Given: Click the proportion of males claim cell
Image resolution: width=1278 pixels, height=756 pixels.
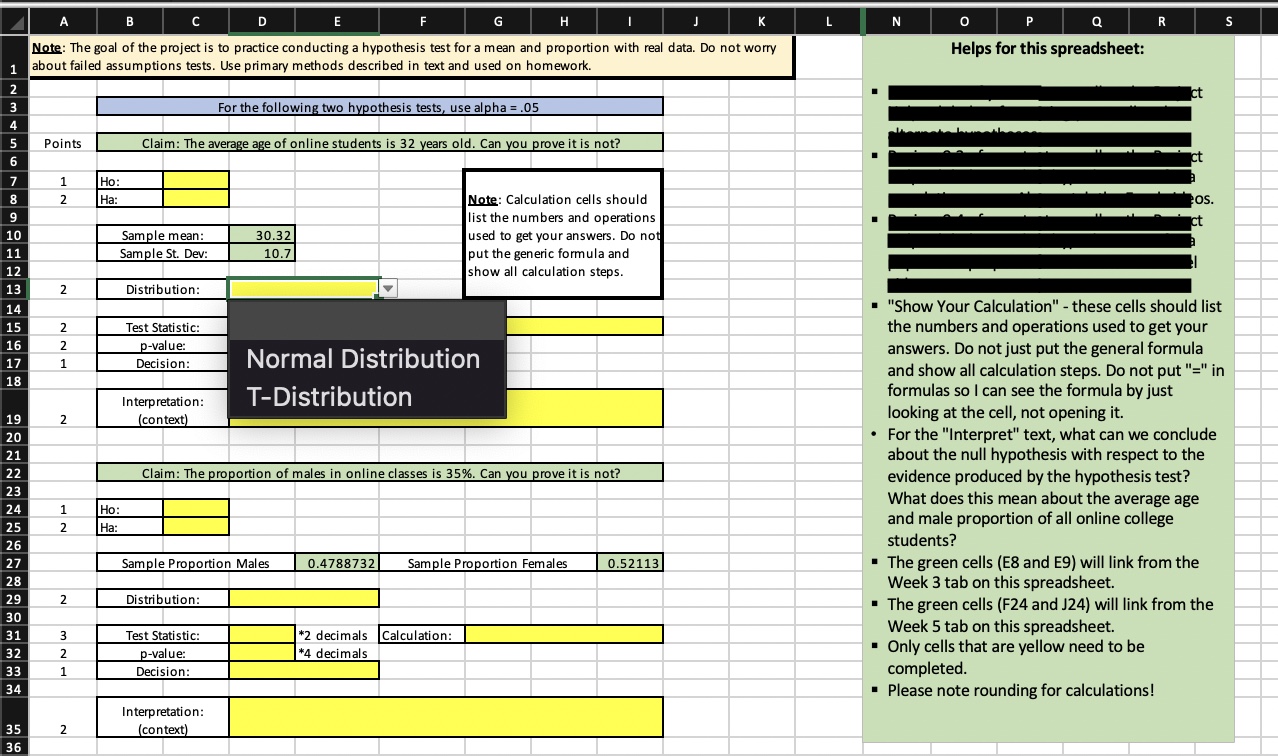Looking at the screenshot, I should (380, 473).
